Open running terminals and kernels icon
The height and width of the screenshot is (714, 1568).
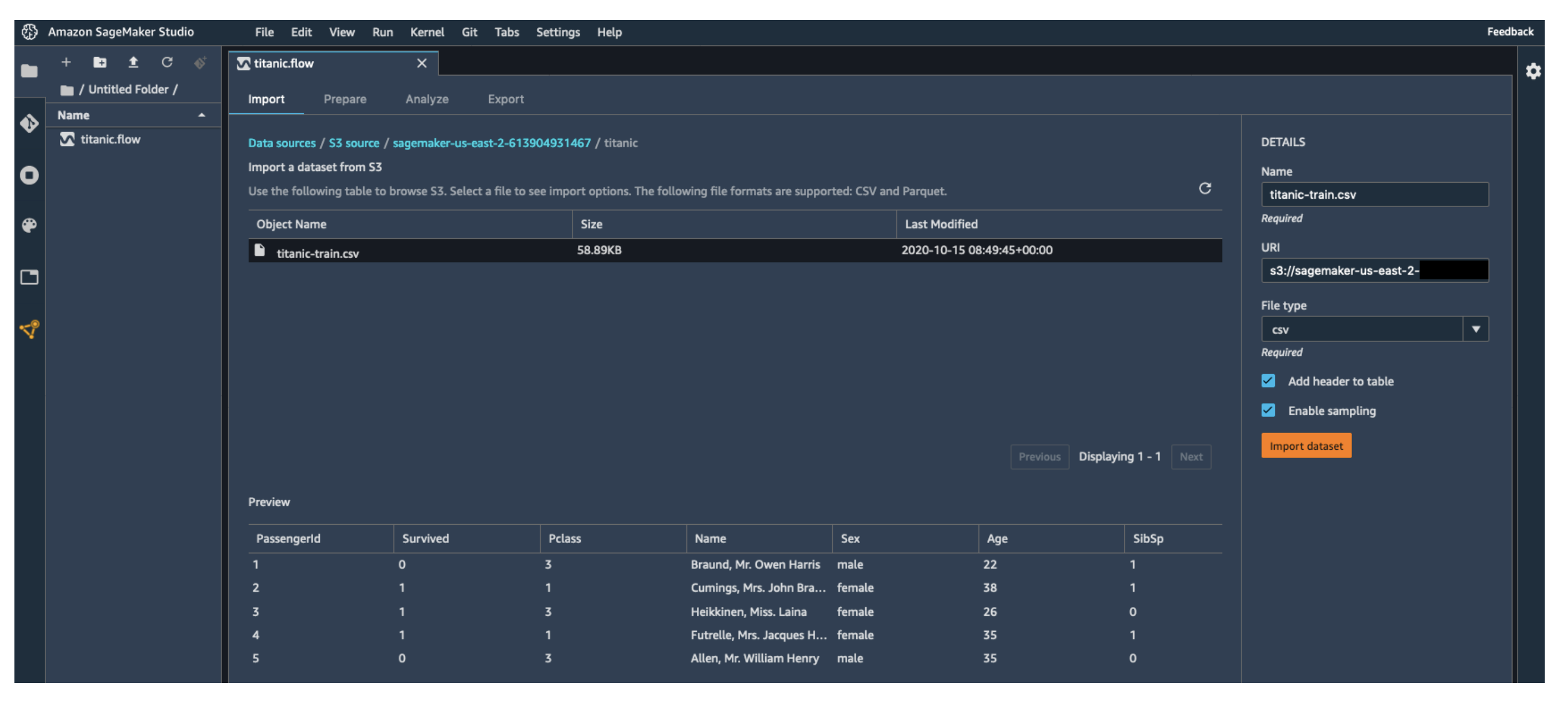coord(29,175)
